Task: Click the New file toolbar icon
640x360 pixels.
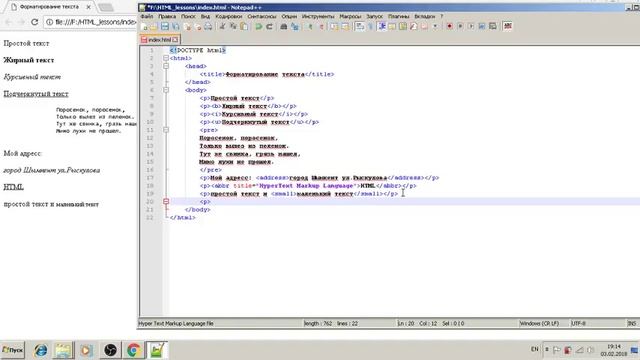Action: (144, 27)
